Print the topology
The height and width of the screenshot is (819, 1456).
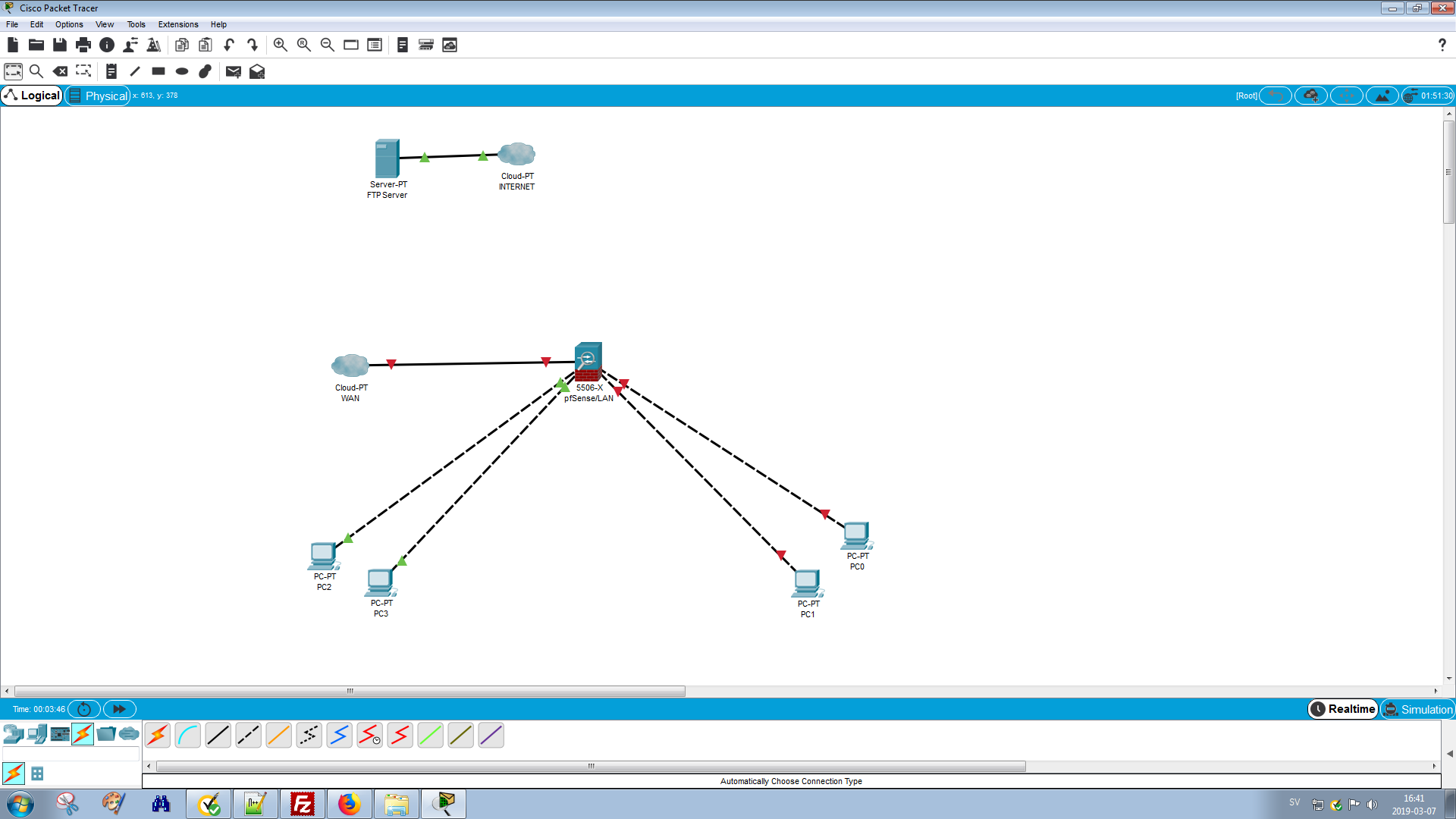83,45
